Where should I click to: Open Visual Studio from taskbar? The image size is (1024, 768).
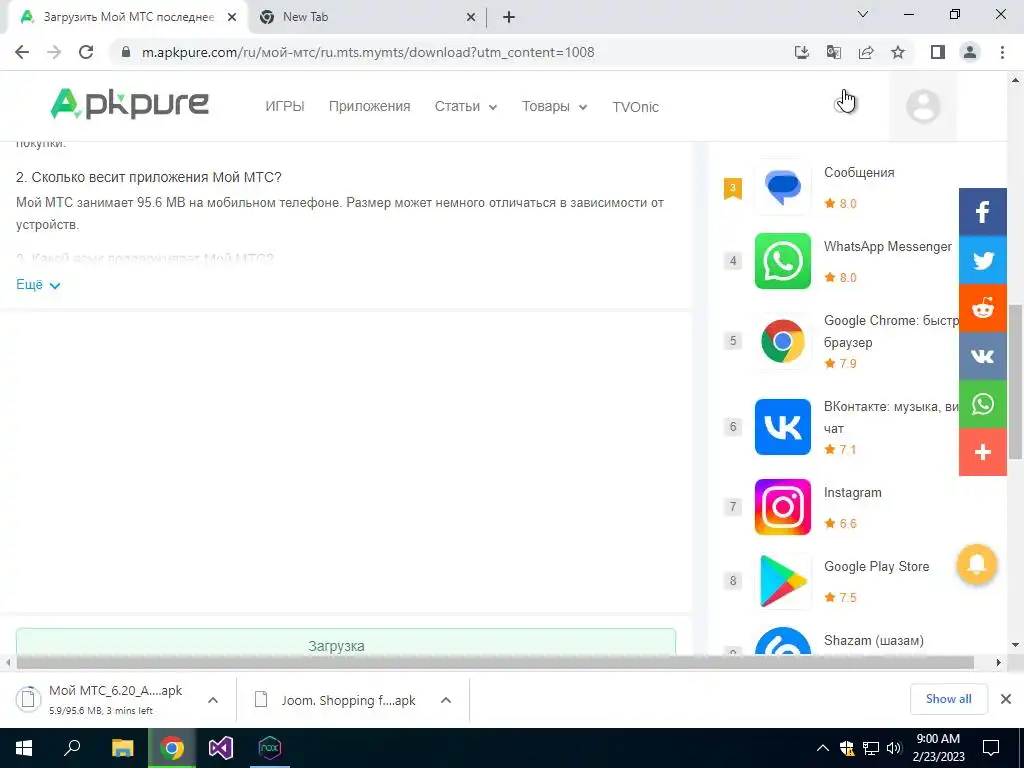pos(221,748)
